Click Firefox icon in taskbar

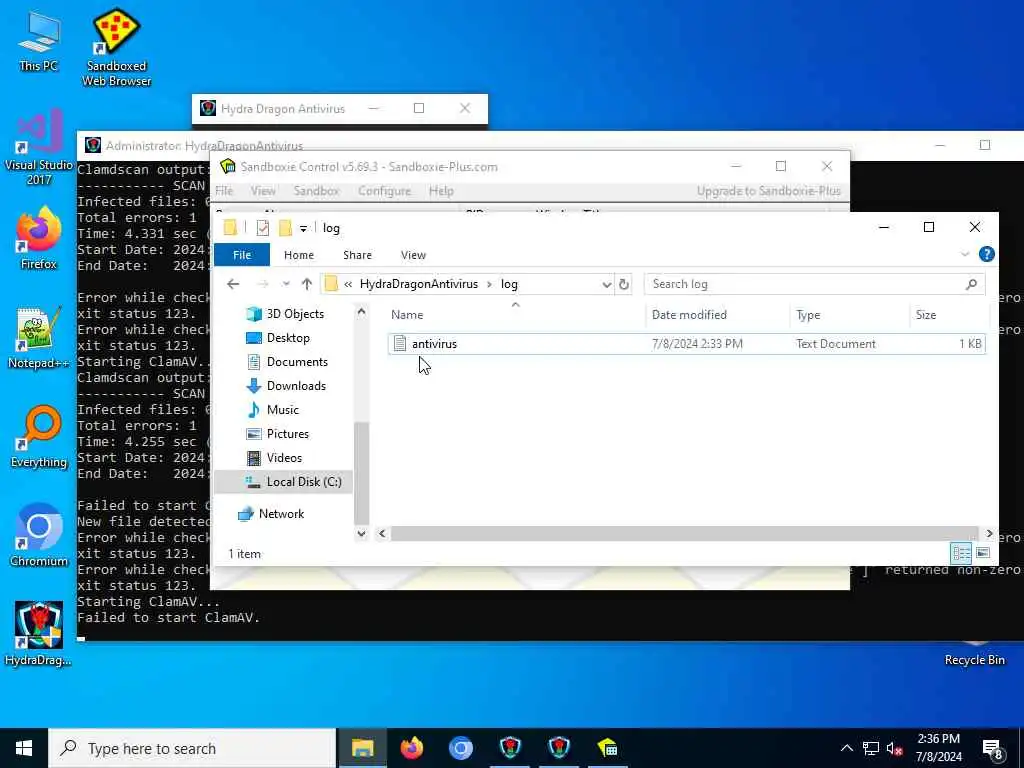411,748
